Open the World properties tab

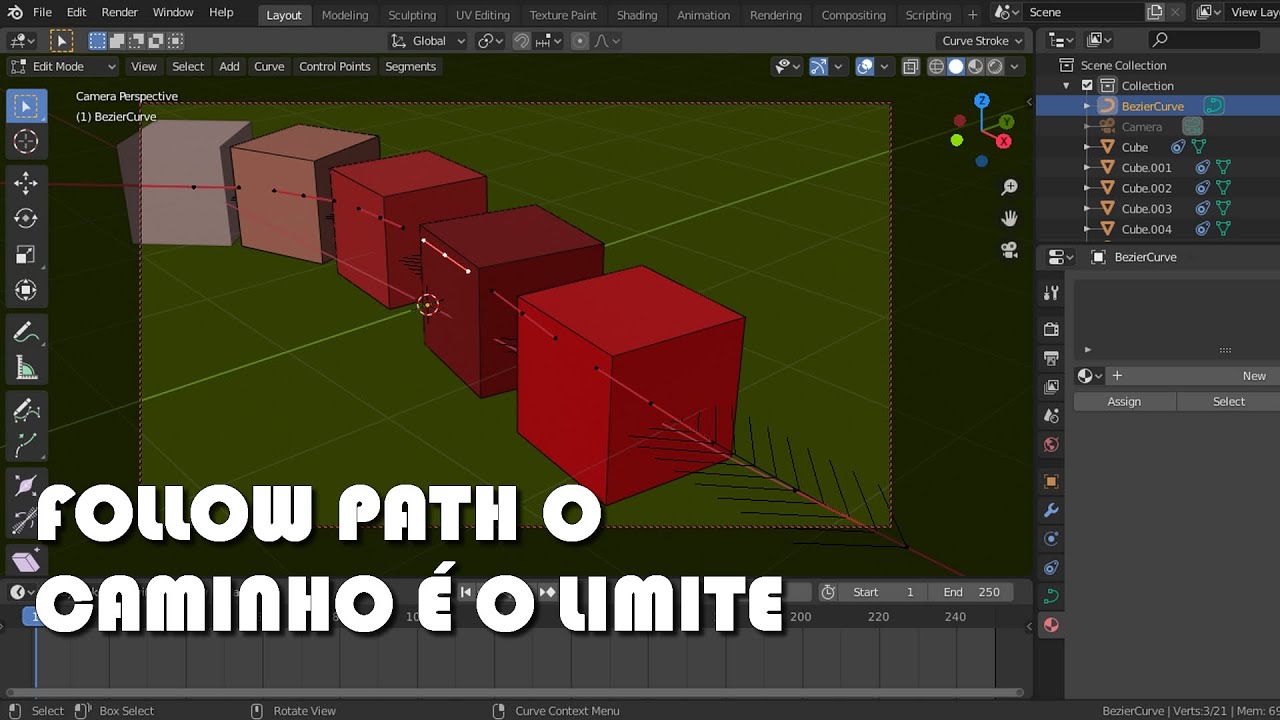pyautogui.click(x=1051, y=445)
